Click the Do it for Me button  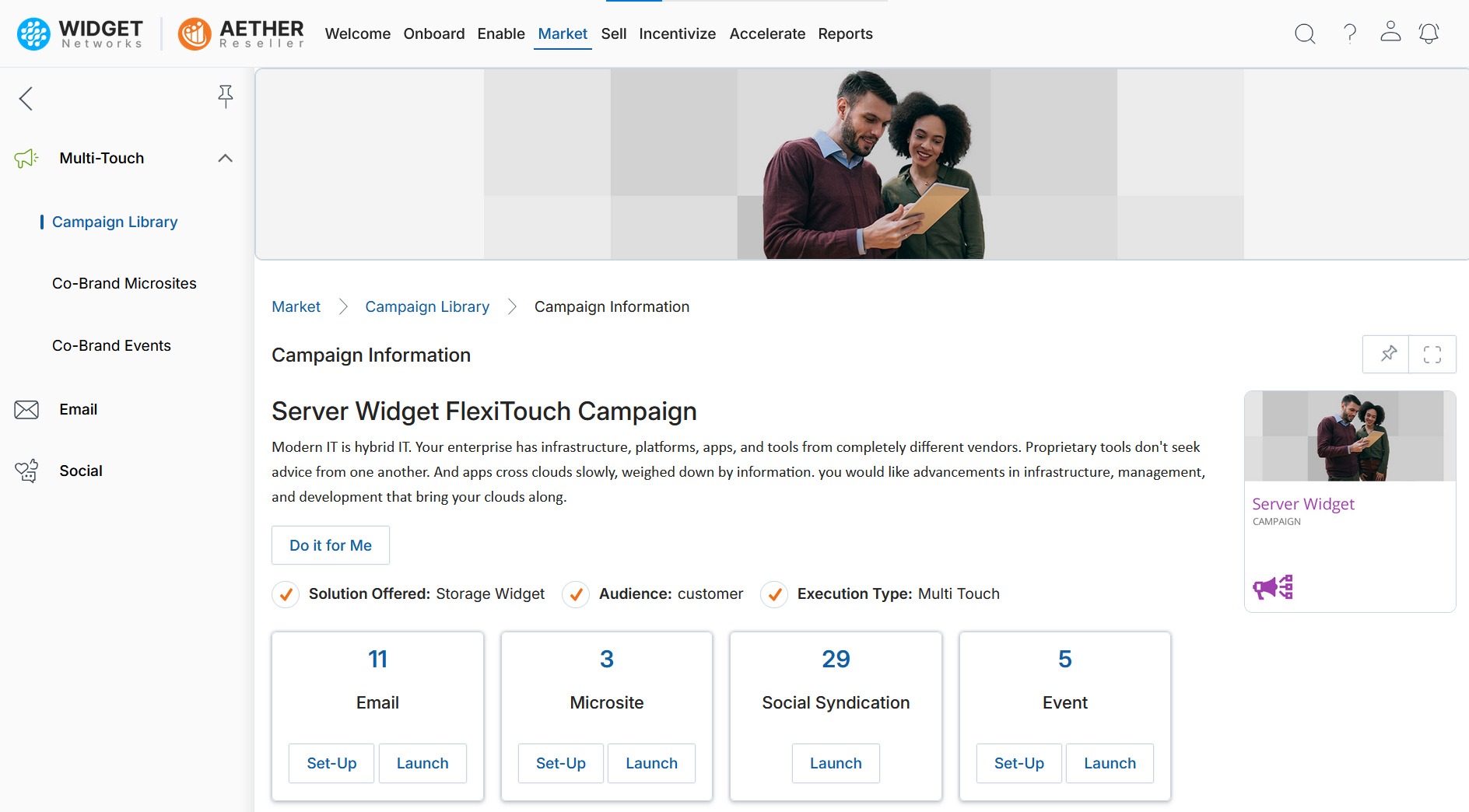[x=331, y=545]
